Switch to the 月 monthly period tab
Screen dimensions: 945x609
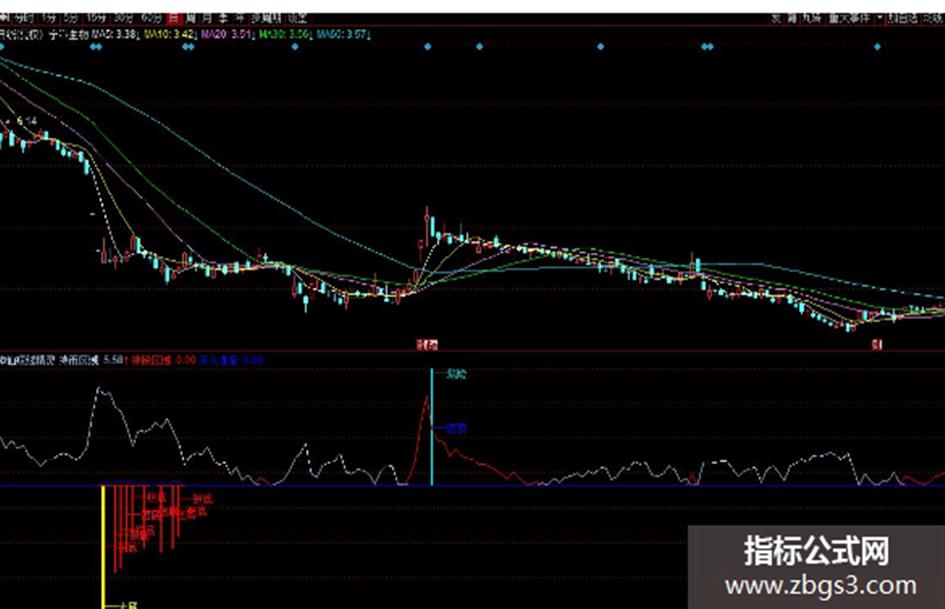[207, 18]
